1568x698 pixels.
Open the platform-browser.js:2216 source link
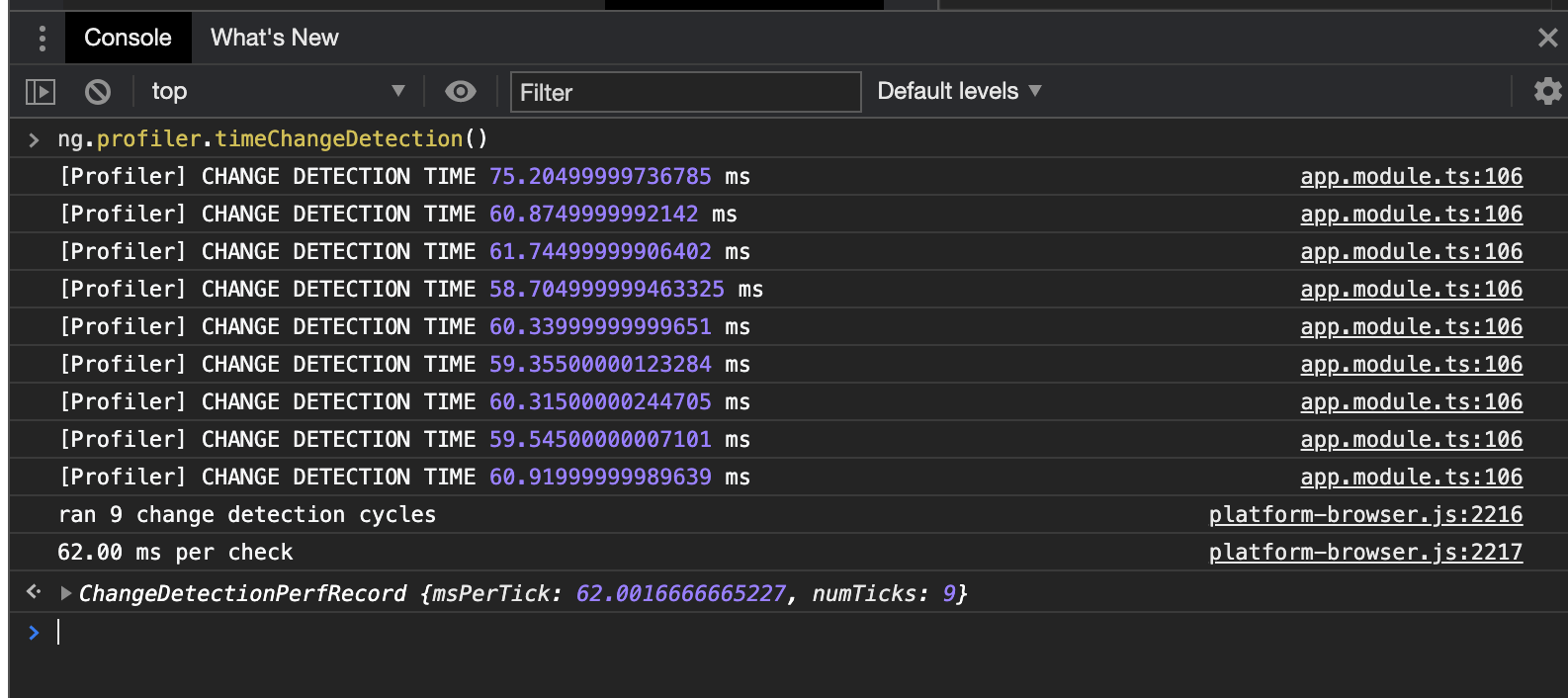pyautogui.click(x=1365, y=514)
